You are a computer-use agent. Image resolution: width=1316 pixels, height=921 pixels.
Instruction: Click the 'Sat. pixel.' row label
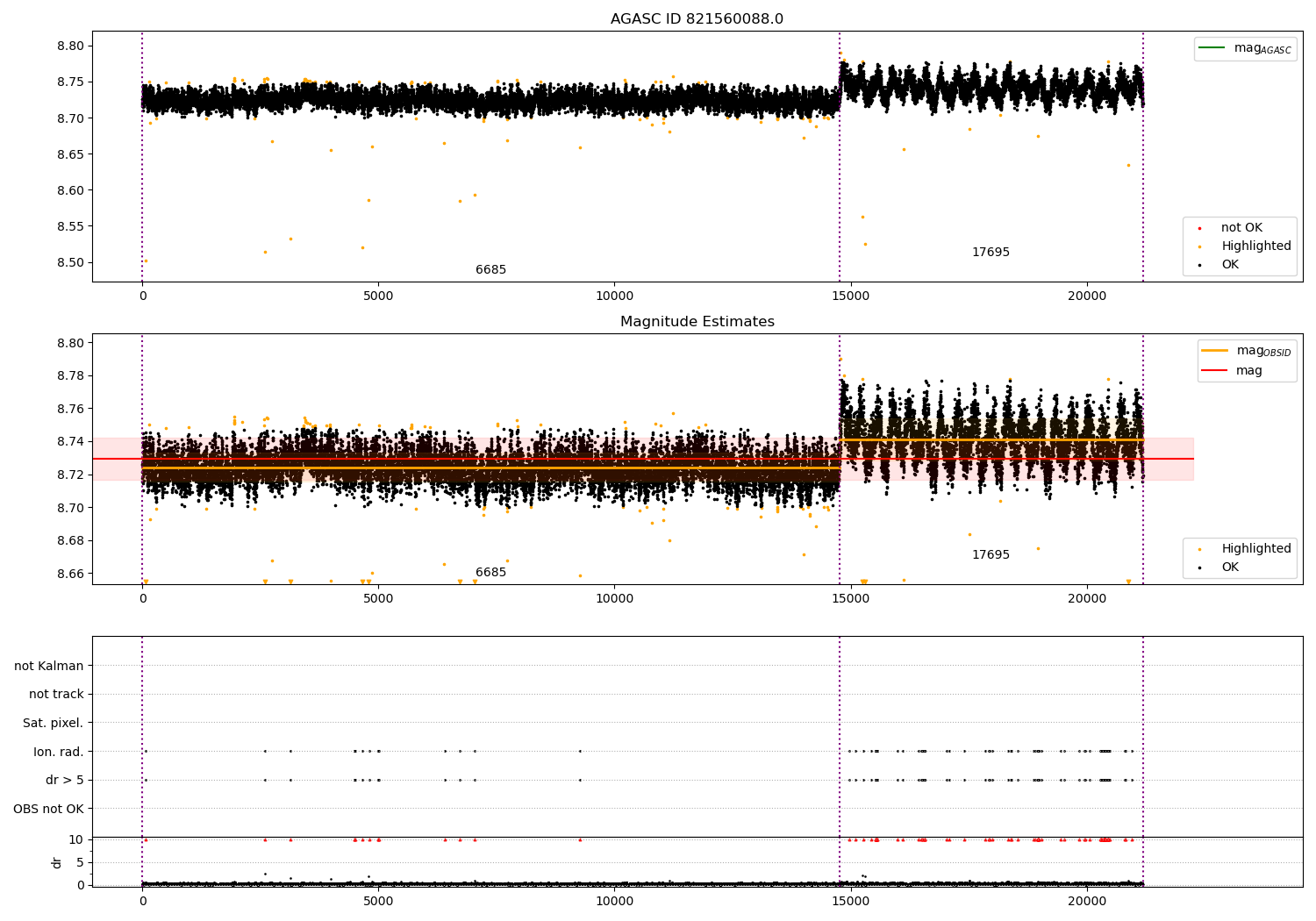pos(53,724)
